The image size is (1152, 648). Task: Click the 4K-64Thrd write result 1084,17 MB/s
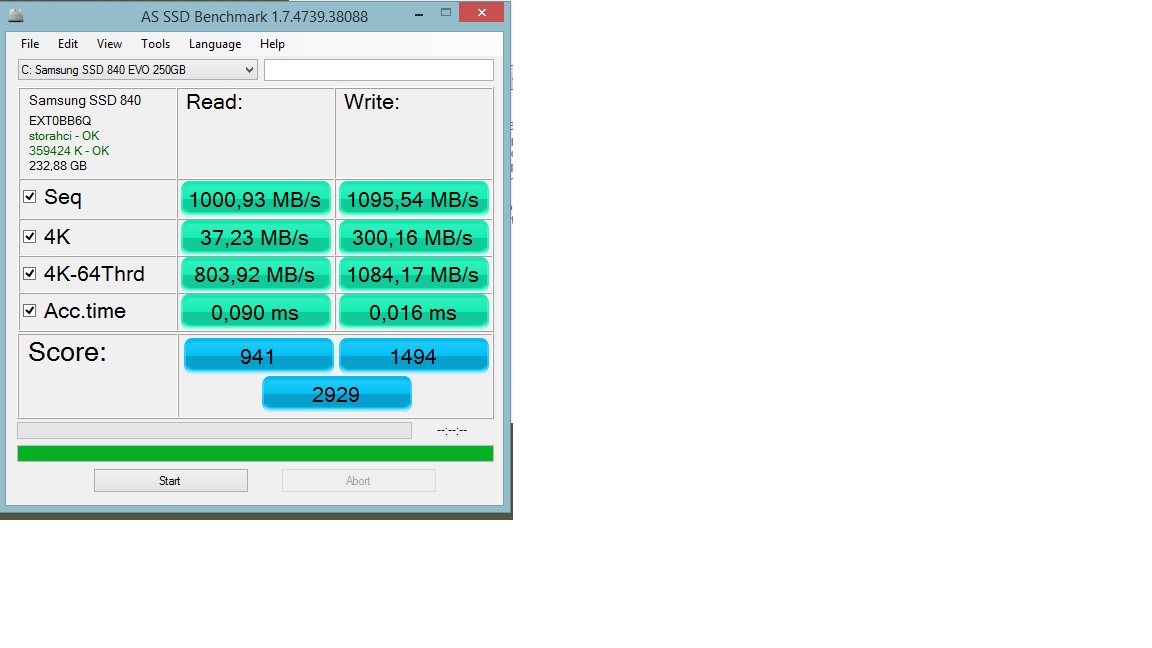tap(414, 275)
